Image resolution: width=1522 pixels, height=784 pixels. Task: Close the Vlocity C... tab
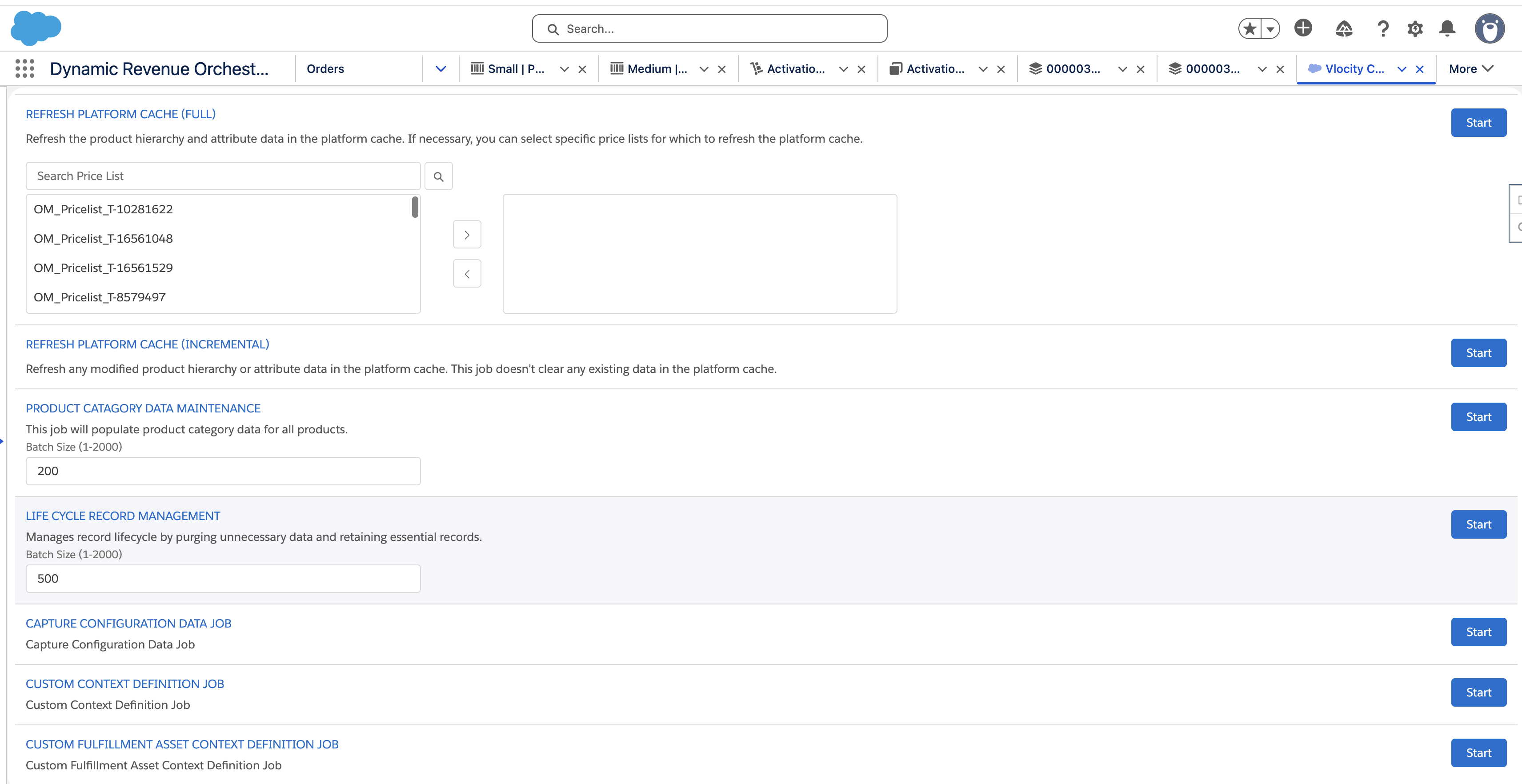[x=1419, y=69]
